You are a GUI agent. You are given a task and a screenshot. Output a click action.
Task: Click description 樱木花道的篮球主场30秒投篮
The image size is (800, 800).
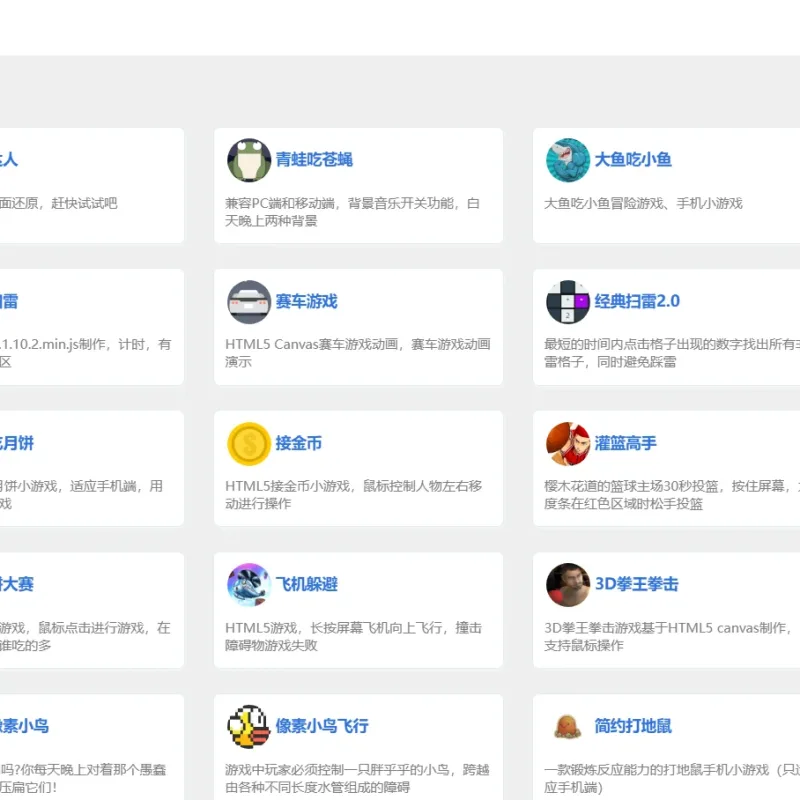click(x=631, y=486)
